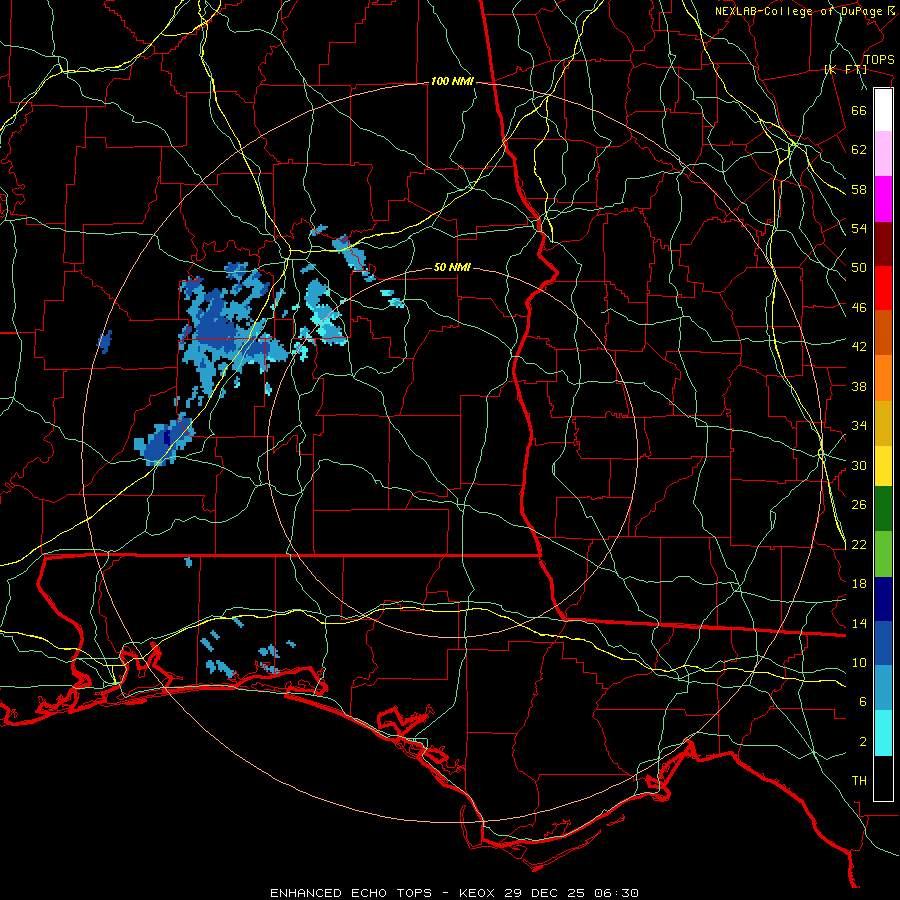Click the ENHANCED ECHO TOPS caption text

pyautogui.click(x=351, y=893)
